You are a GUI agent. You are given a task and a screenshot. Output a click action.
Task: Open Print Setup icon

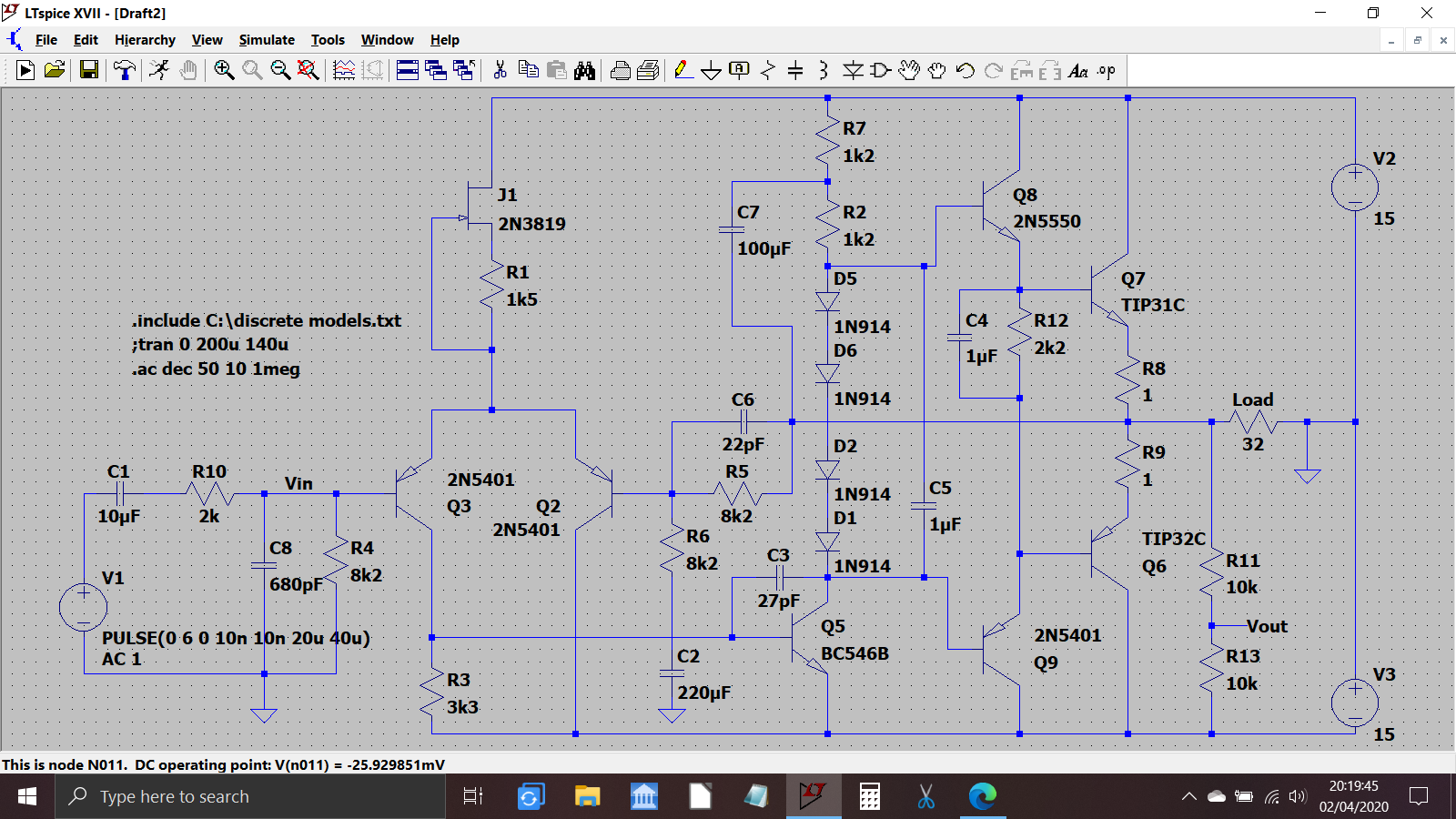click(x=648, y=70)
